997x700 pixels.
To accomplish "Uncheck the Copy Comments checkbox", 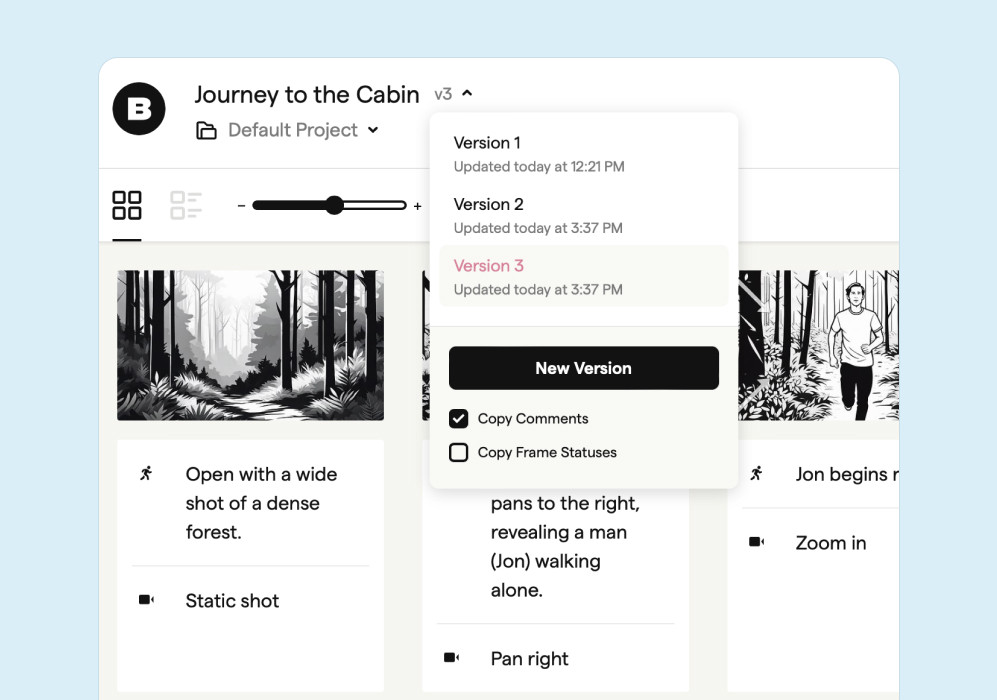I will coord(459,419).
